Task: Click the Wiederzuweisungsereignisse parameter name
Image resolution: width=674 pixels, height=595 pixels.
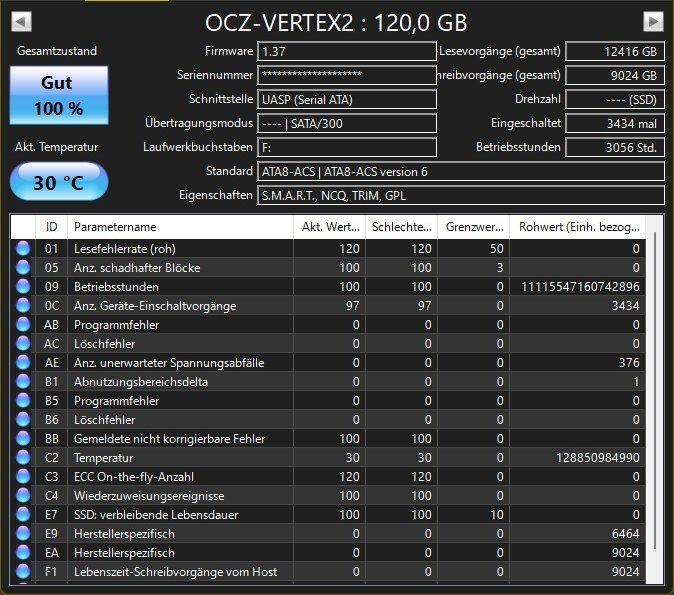Action: [x=149, y=495]
